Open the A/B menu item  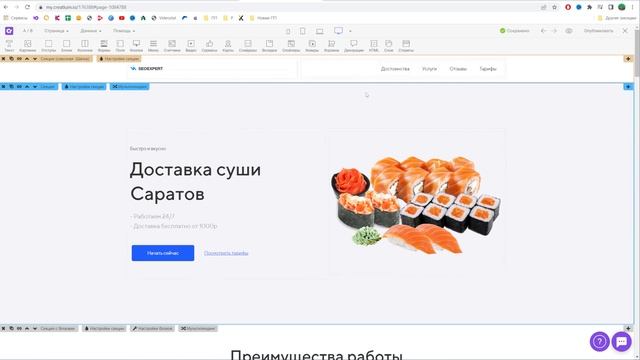[27, 31]
